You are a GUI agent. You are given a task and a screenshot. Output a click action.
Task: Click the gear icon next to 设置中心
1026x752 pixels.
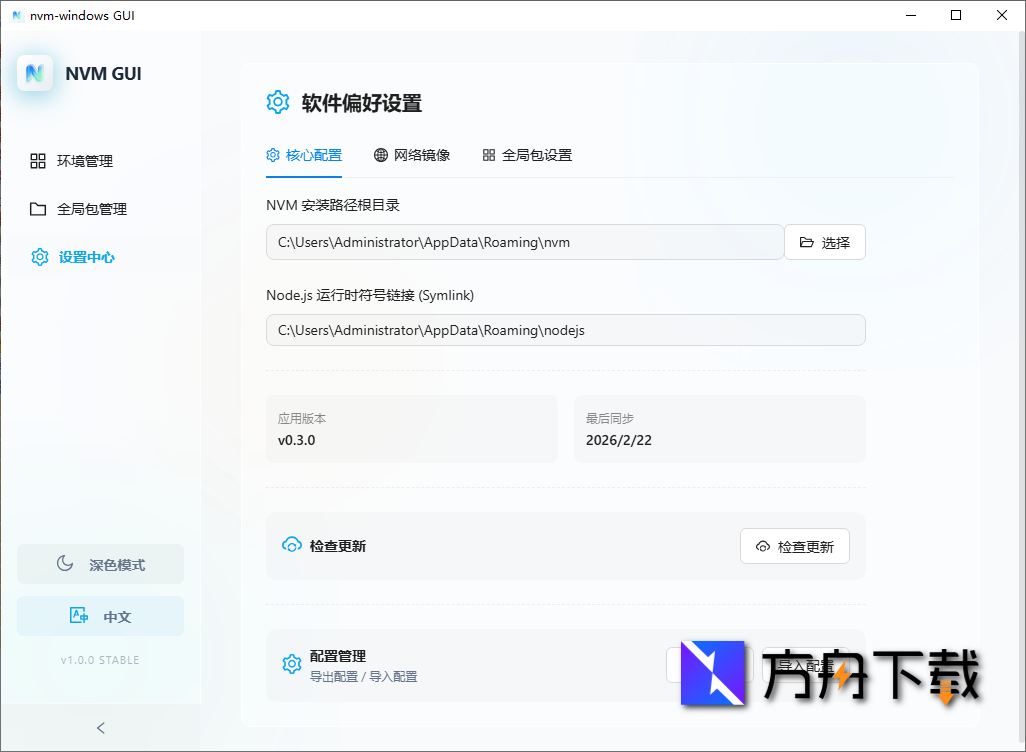pos(40,257)
